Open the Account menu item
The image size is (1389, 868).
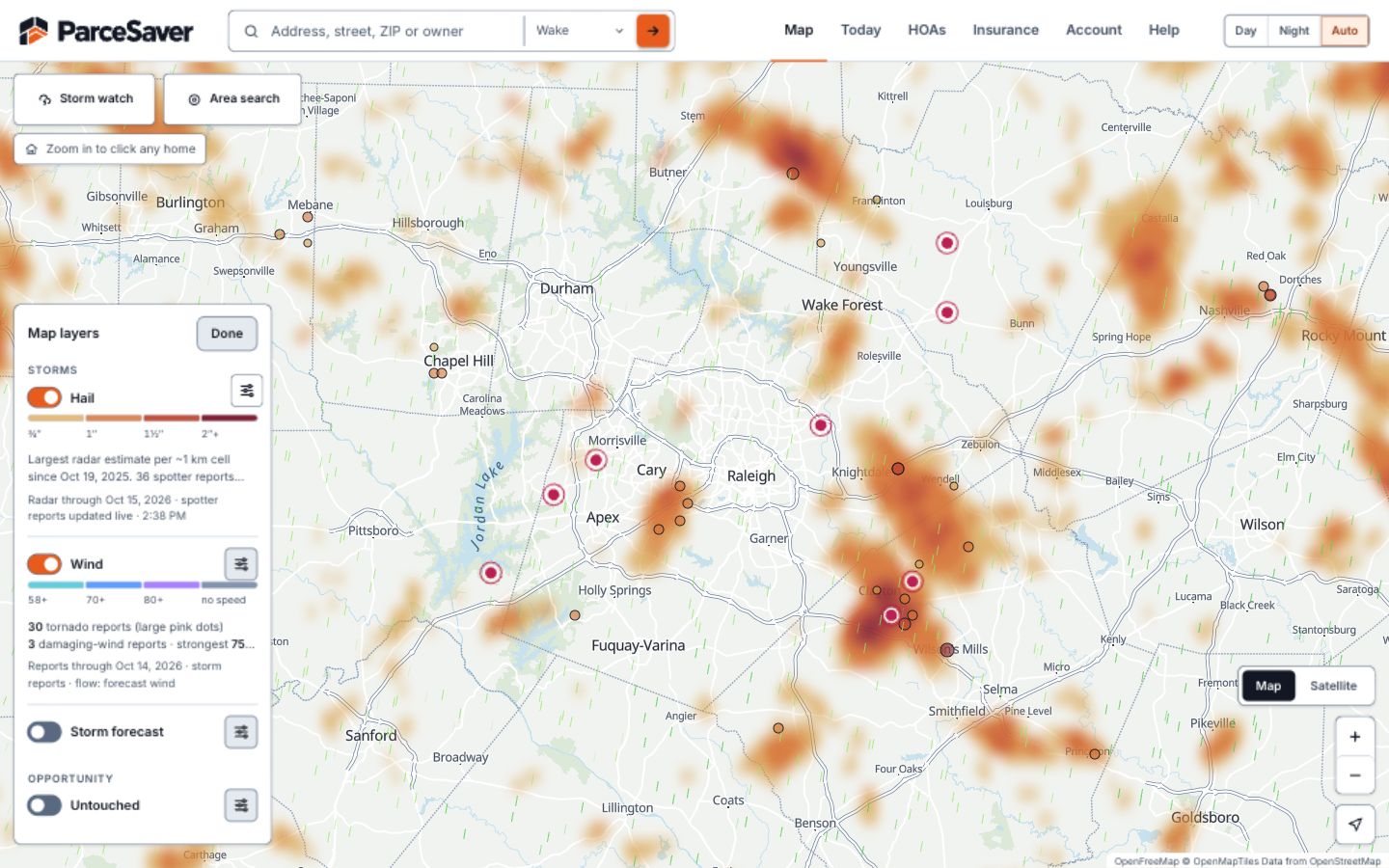(x=1094, y=30)
